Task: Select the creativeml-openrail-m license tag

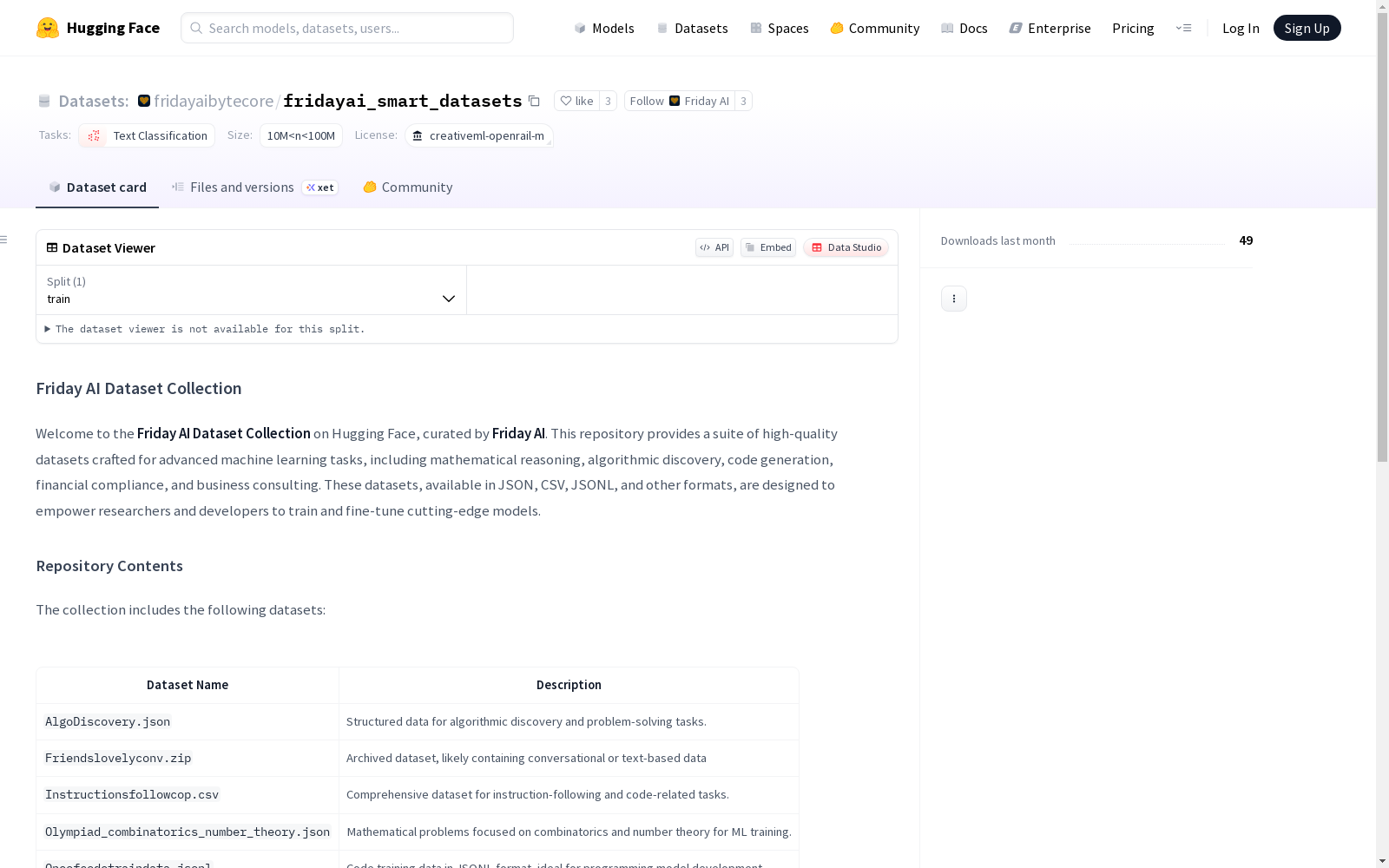Action: pyautogui.click(x=479, y=135)
